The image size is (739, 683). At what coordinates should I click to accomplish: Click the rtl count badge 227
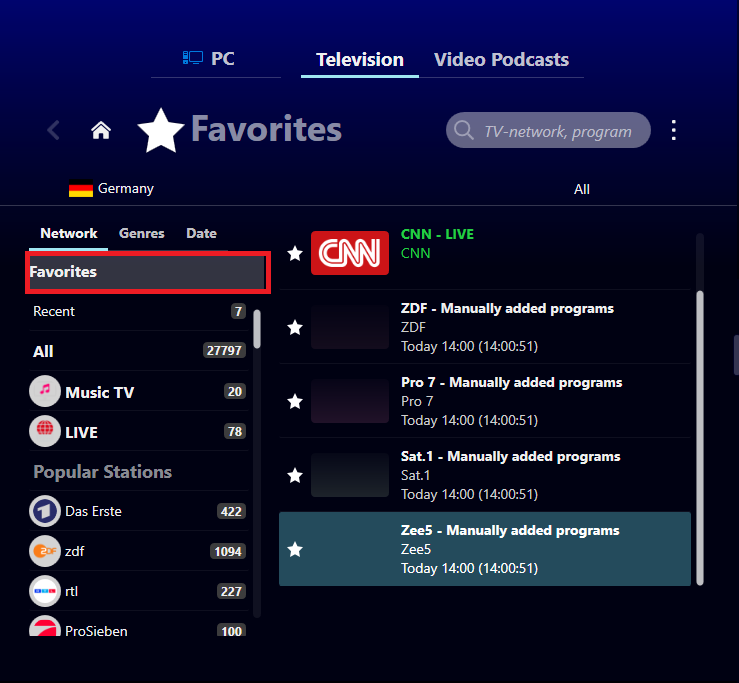pos(231,592)
